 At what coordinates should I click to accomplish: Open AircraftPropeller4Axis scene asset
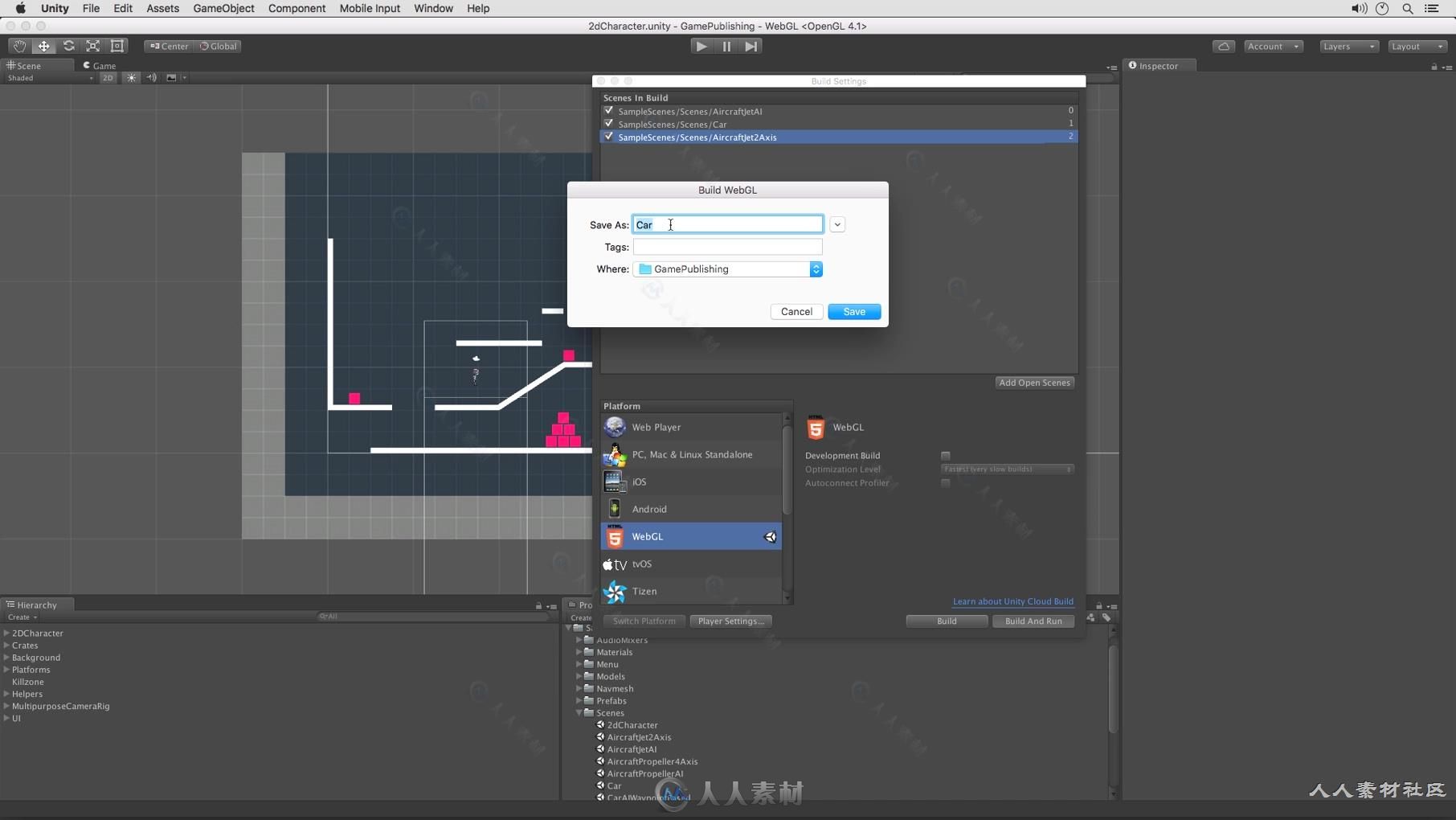(652, 761)
